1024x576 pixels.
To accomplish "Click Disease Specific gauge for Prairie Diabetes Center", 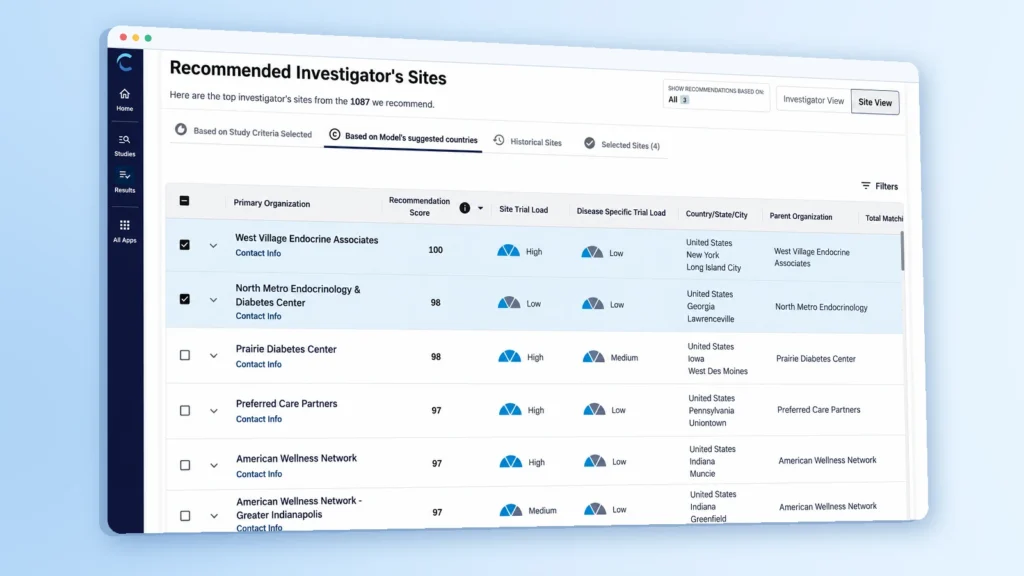I will pos(594,357).
